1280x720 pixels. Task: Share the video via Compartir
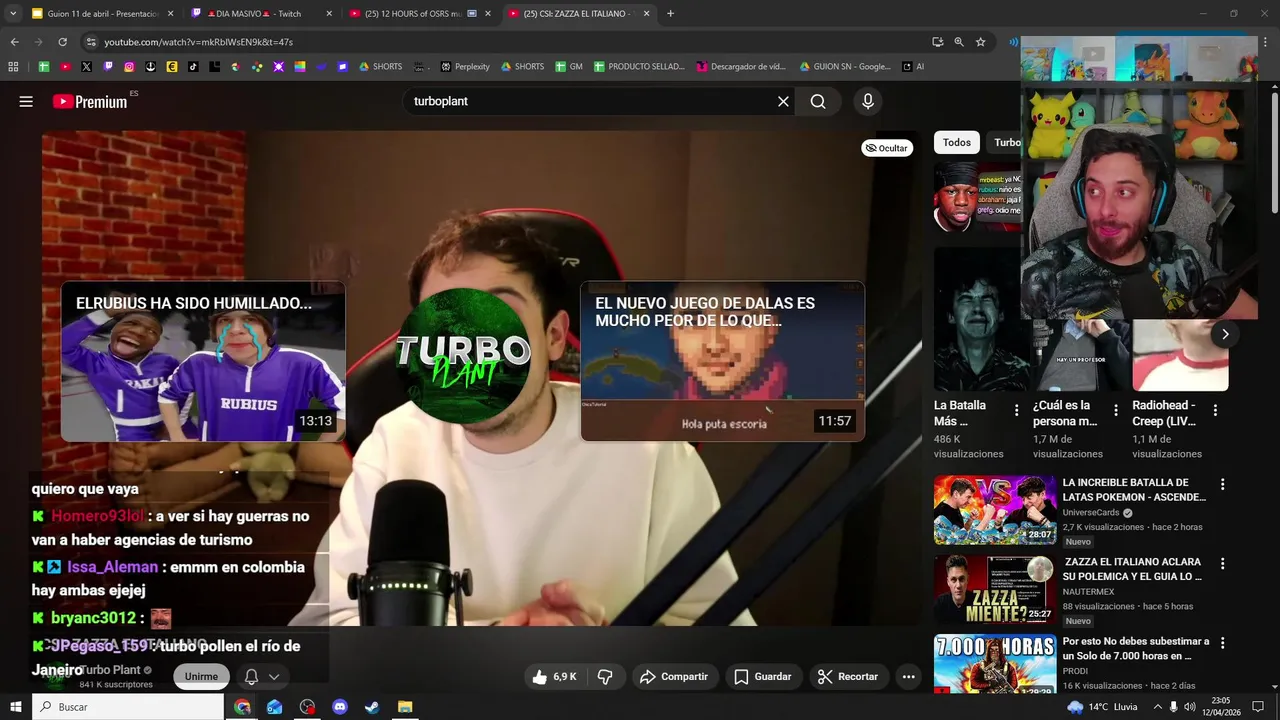point(674,677)
